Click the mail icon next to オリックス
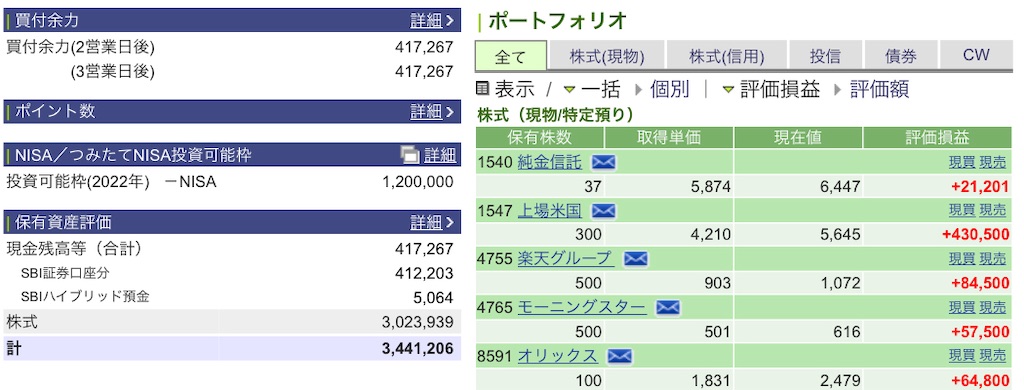The height and width of the screenshot is (390, 1024). 619,356
